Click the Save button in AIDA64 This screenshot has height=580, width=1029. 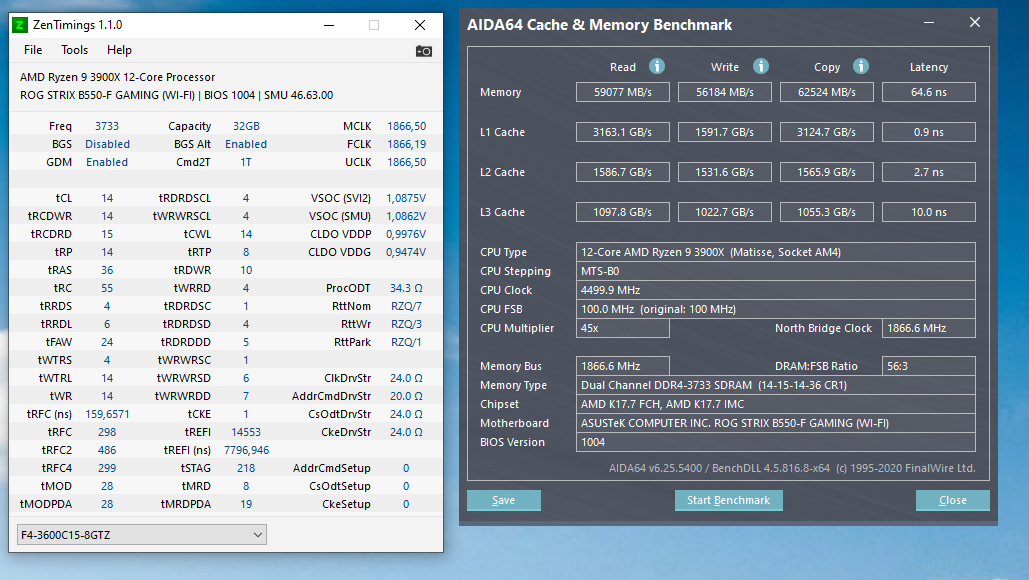click(503, 500)
